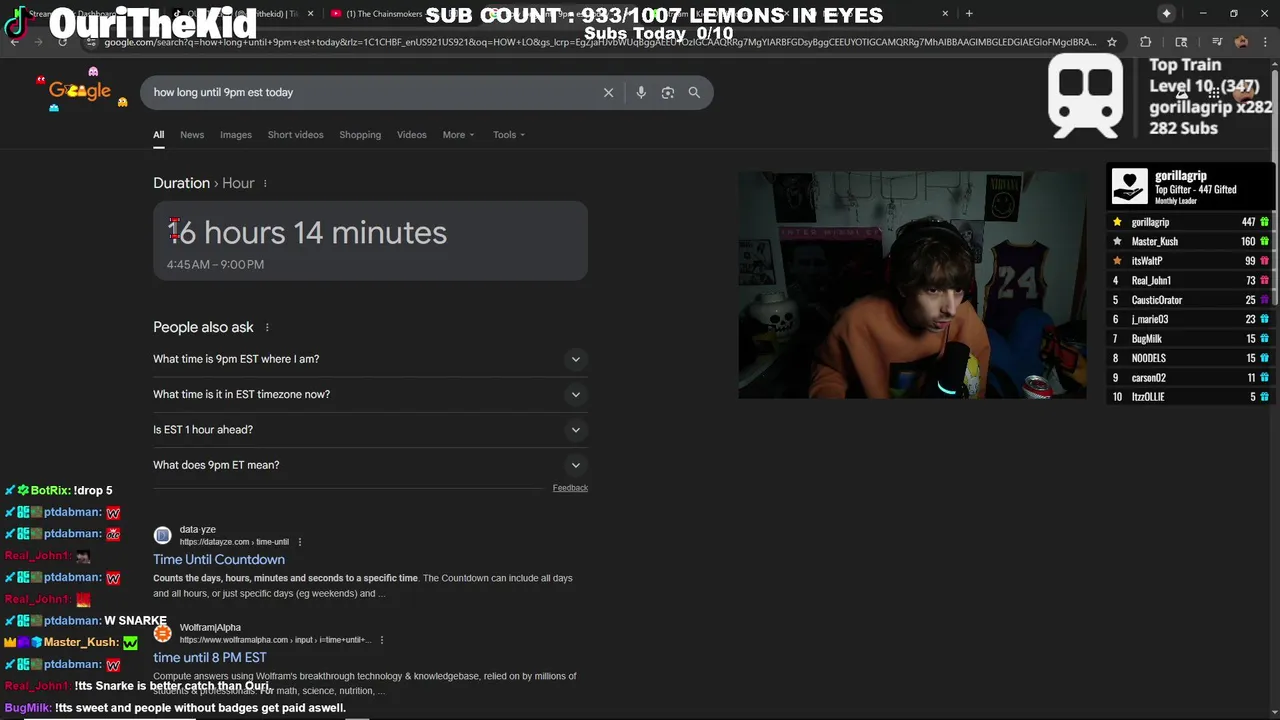Open the three-dot menu of WolframAlpha result
The width and height of the screenshot is (1280, 720).
[x=382, y=640]
